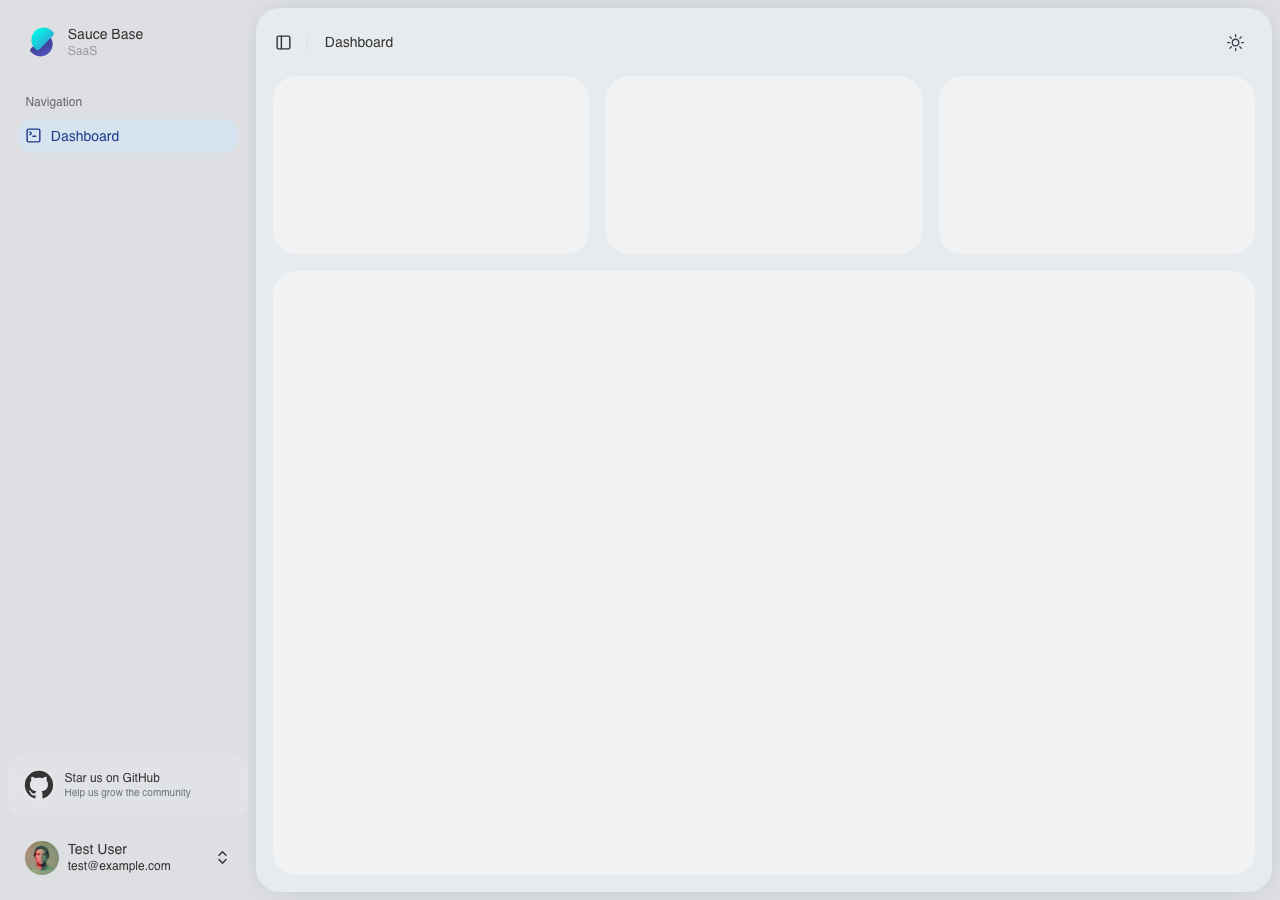Click the large content panel area

point(763,570)
